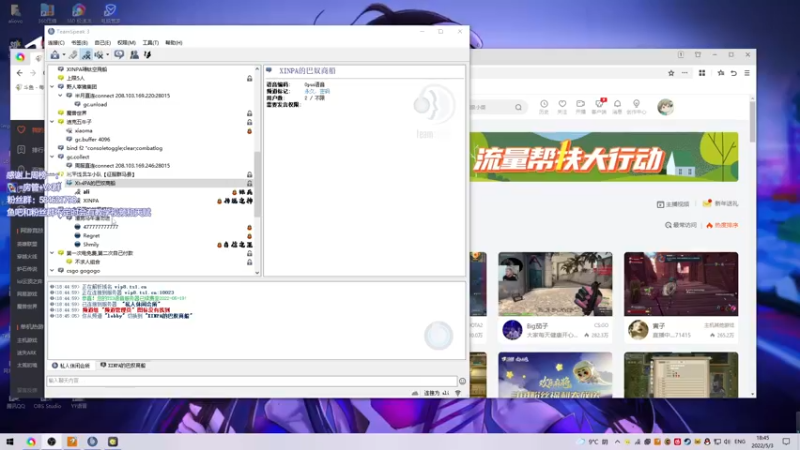Image resolution: width=800 pixels, height=450 pixels.
Task: Focus the TeamSpeak chat message input field
Action: point(252,381)
